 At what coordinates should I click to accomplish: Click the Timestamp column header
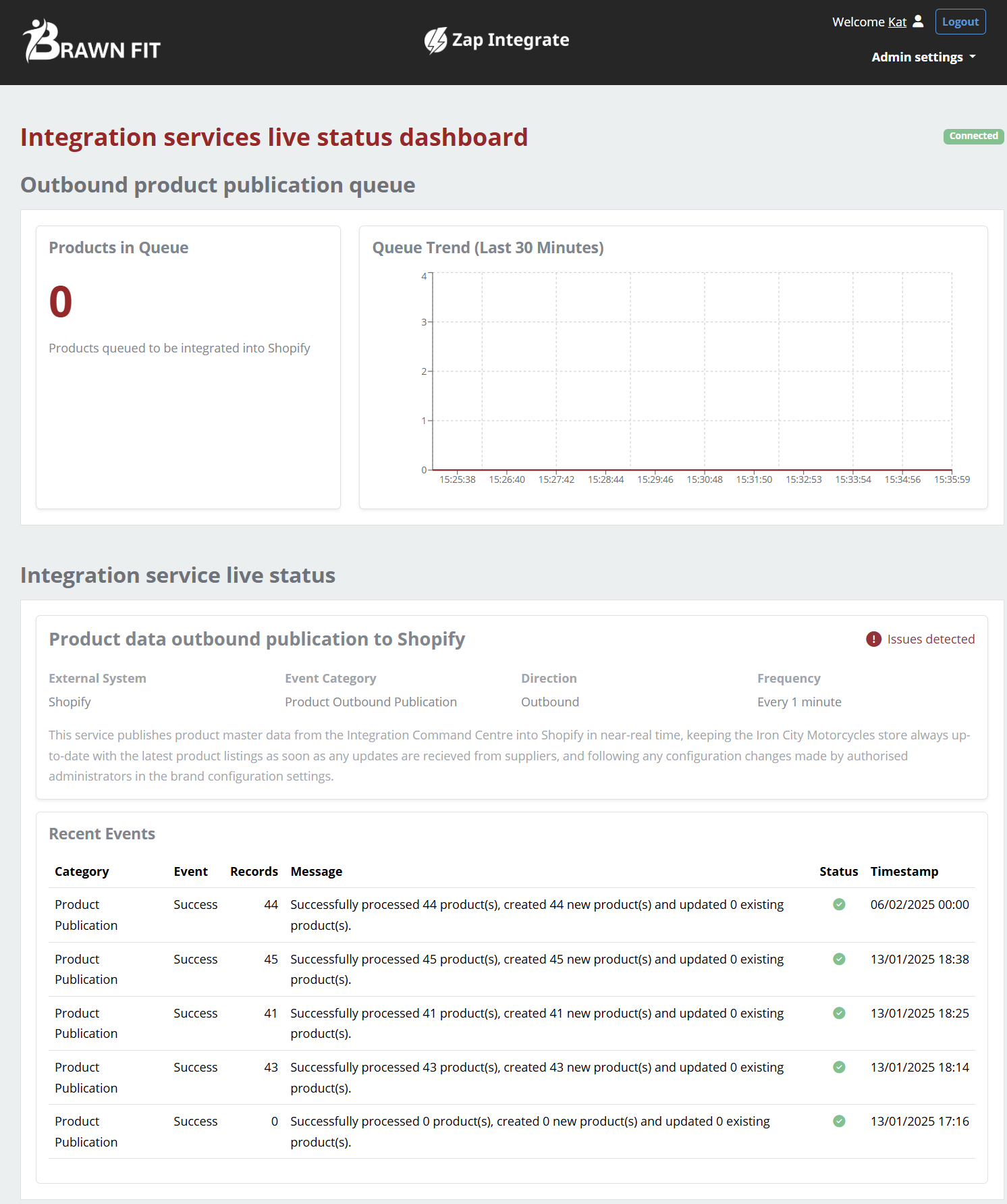(x=904, y=872)
